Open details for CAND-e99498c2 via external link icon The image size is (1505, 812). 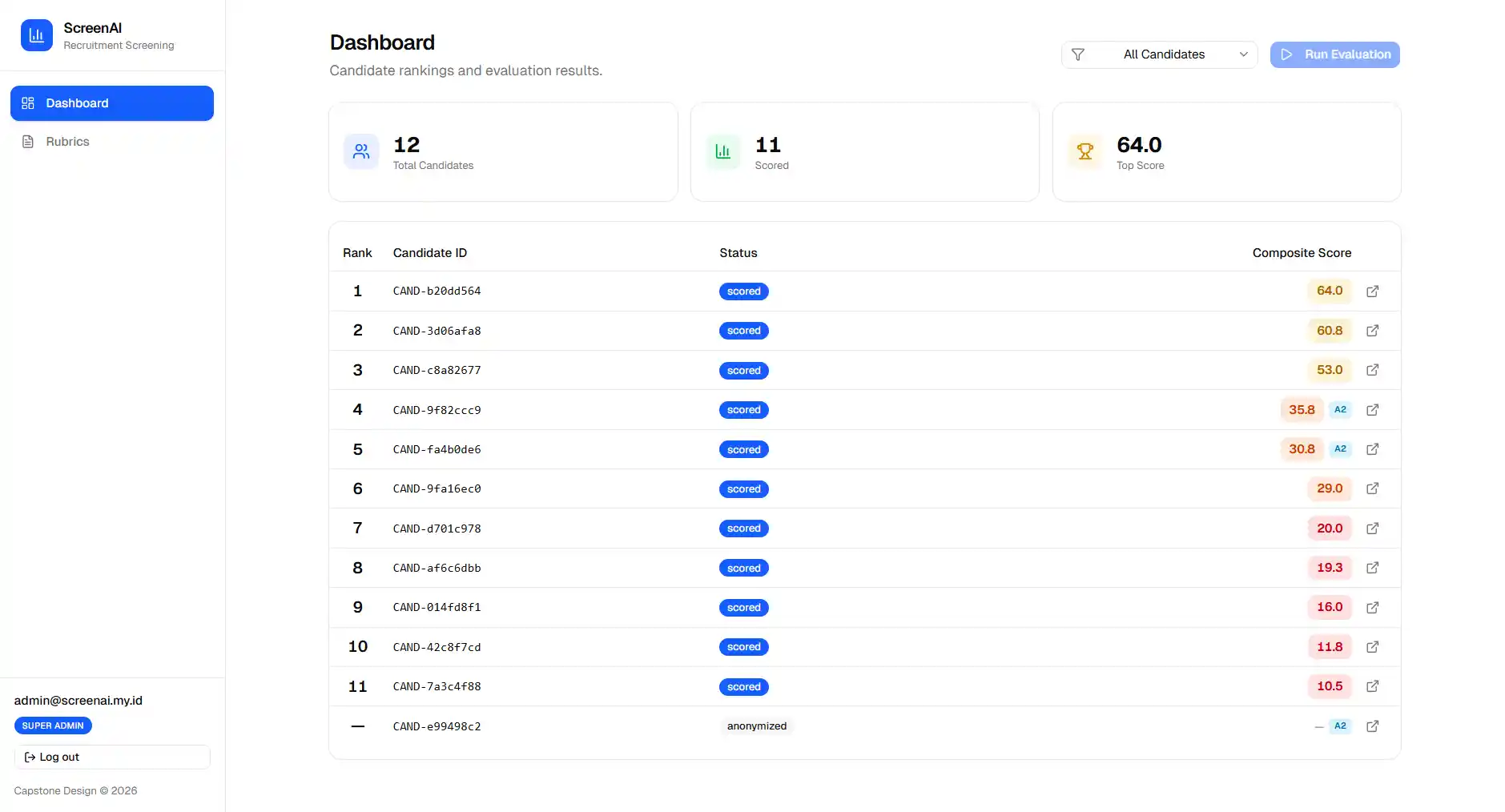(x=1372, y=726)
